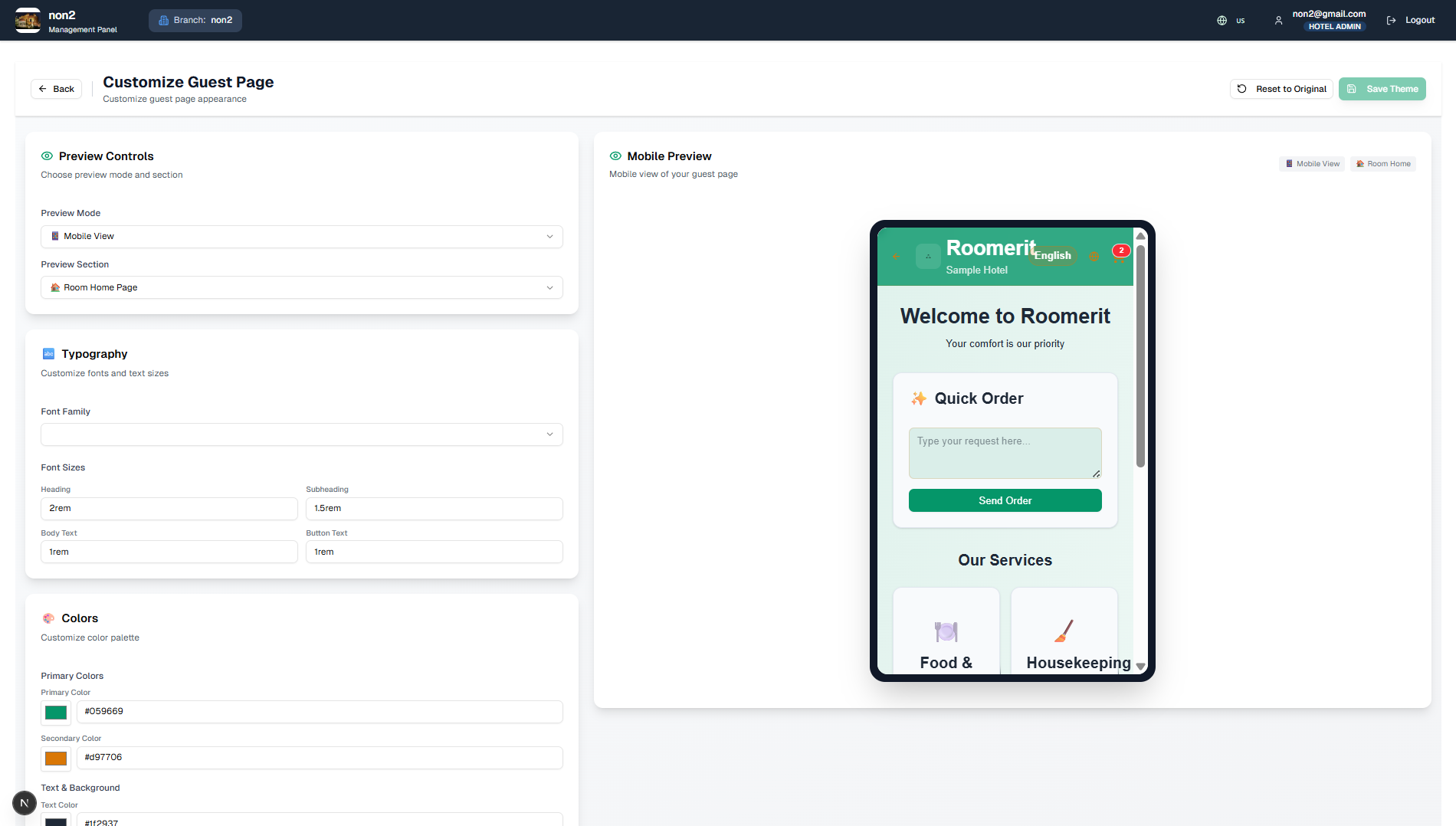
Task: Click the Save Theme button
Action: (x=1382, y=89)
